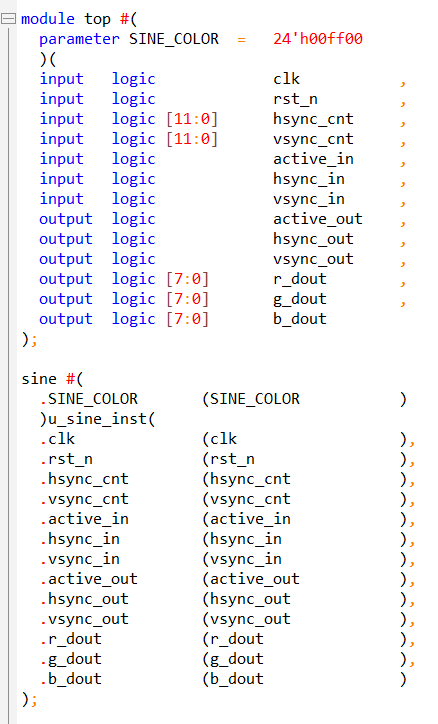
Task: Click the .rst_n port connection
Action: click(66, 459)
